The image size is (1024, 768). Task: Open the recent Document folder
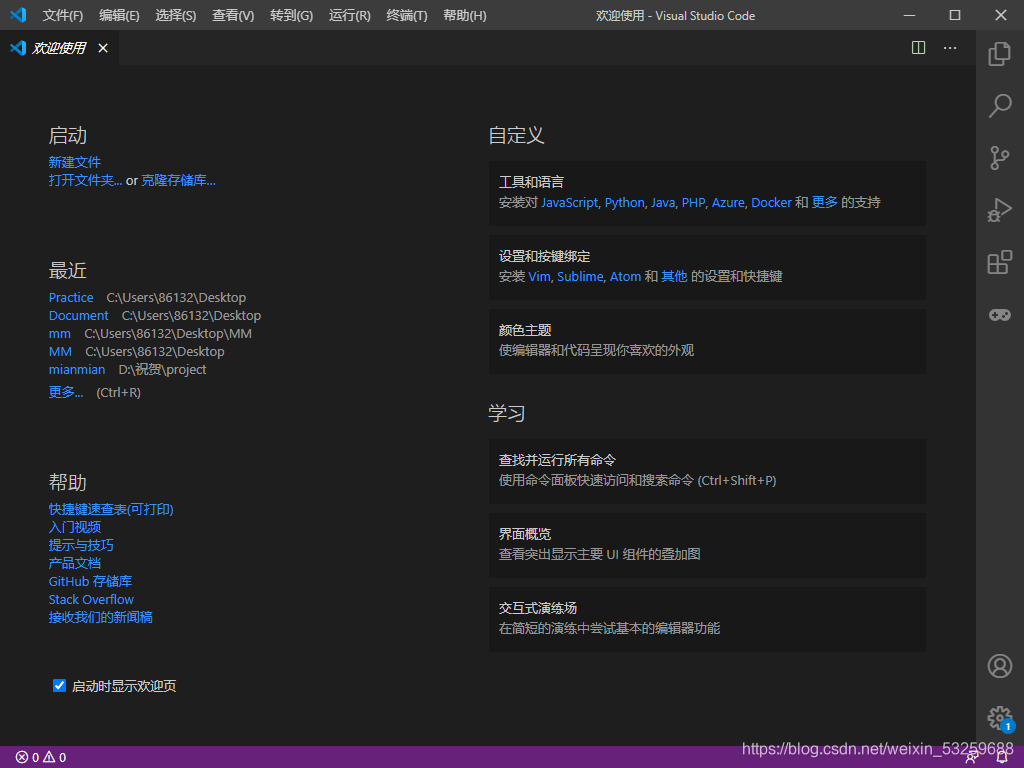[78, 315]
